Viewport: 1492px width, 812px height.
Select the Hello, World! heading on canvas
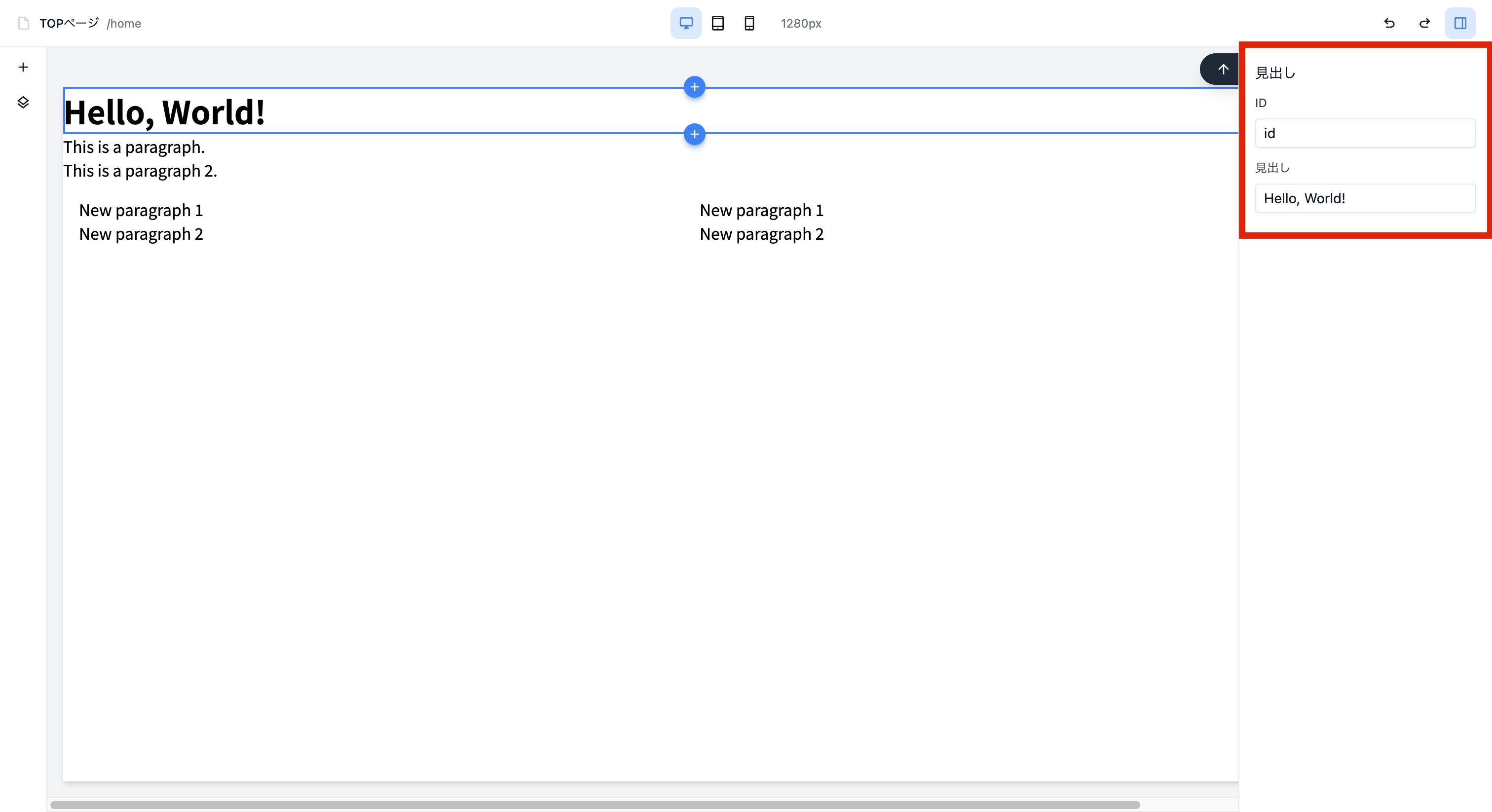[x=164, y=112]
